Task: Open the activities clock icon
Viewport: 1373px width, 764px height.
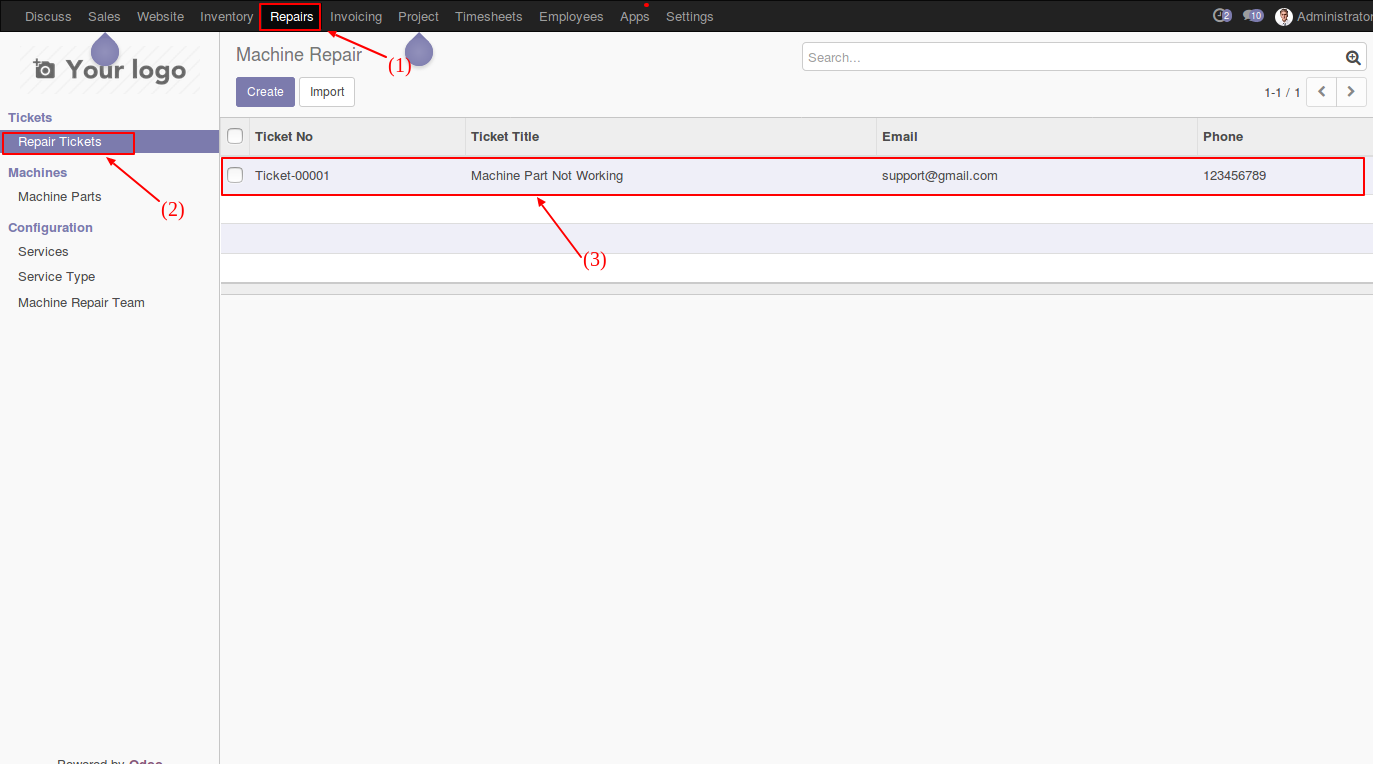Action: (x=1221, y=16)
